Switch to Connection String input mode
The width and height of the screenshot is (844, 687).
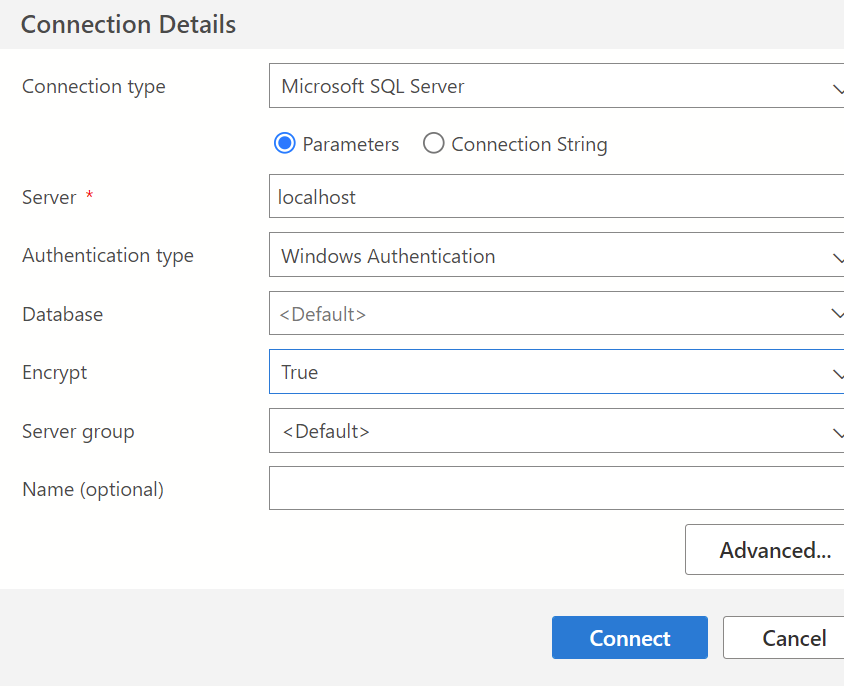coord(434,144)
